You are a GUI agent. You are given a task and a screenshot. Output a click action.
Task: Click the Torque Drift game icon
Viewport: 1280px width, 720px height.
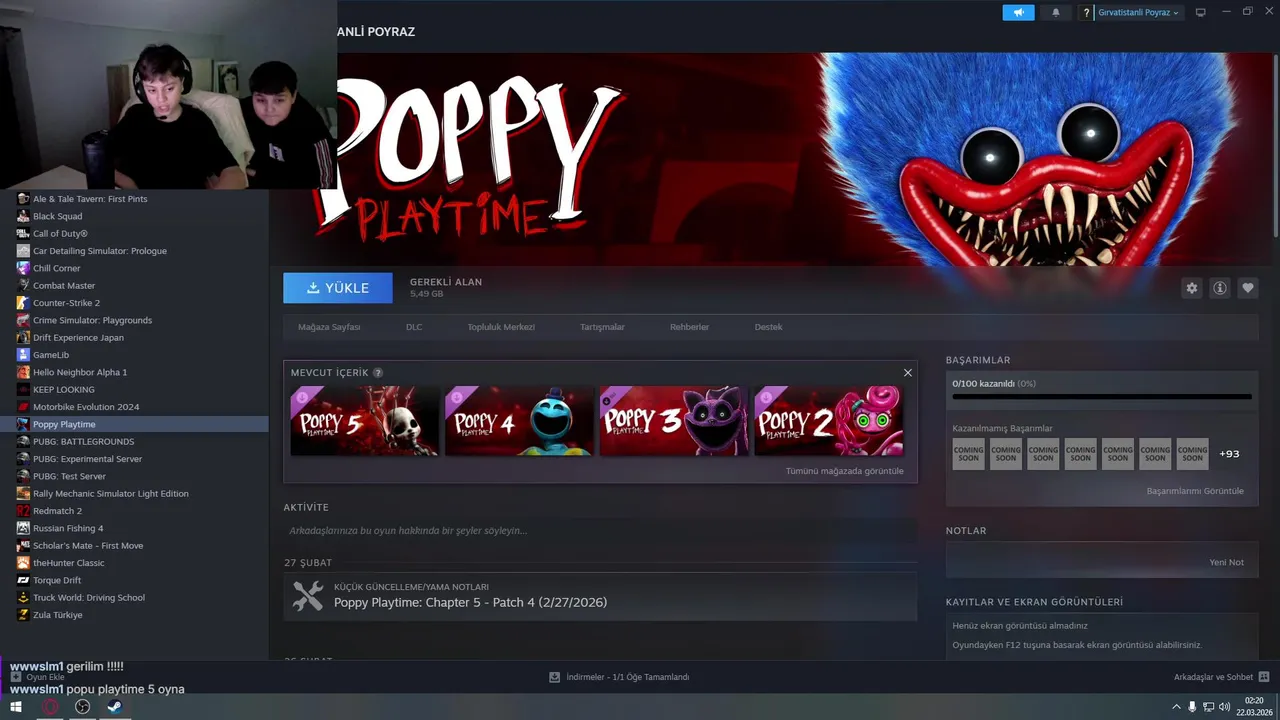pos(23,580)
